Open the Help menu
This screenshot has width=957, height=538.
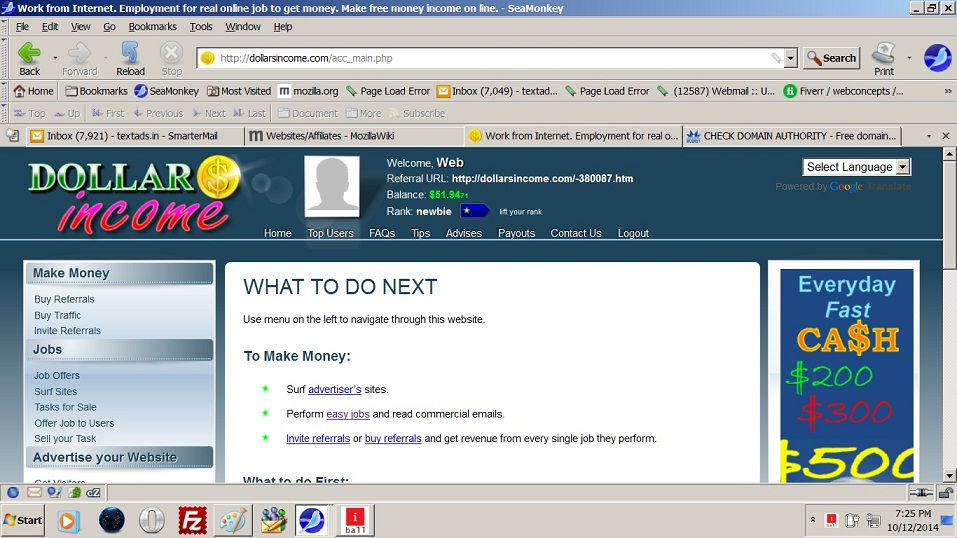tap(283, 27)
